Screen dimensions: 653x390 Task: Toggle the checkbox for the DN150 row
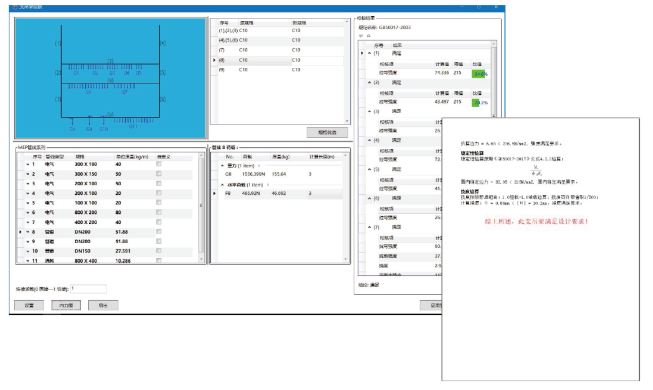pyautogui.click(x=159, y=251)
